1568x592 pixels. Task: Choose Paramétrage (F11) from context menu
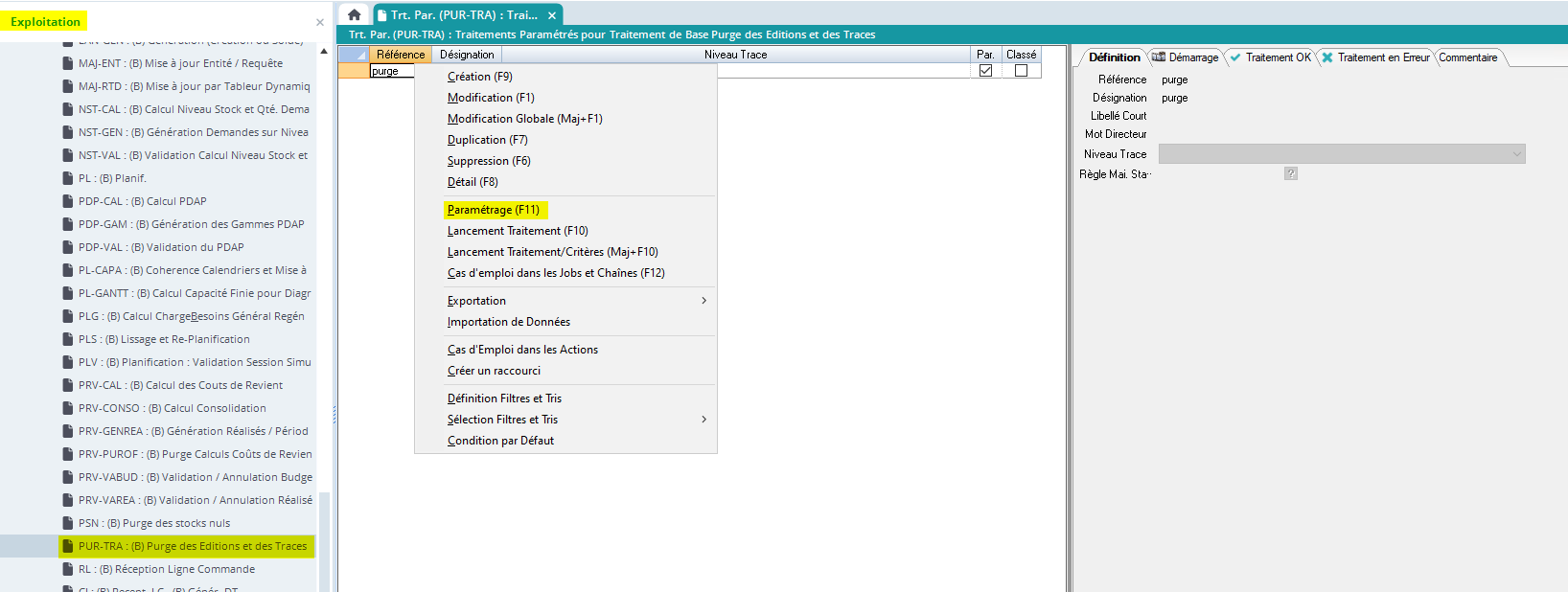pos(494,210)
